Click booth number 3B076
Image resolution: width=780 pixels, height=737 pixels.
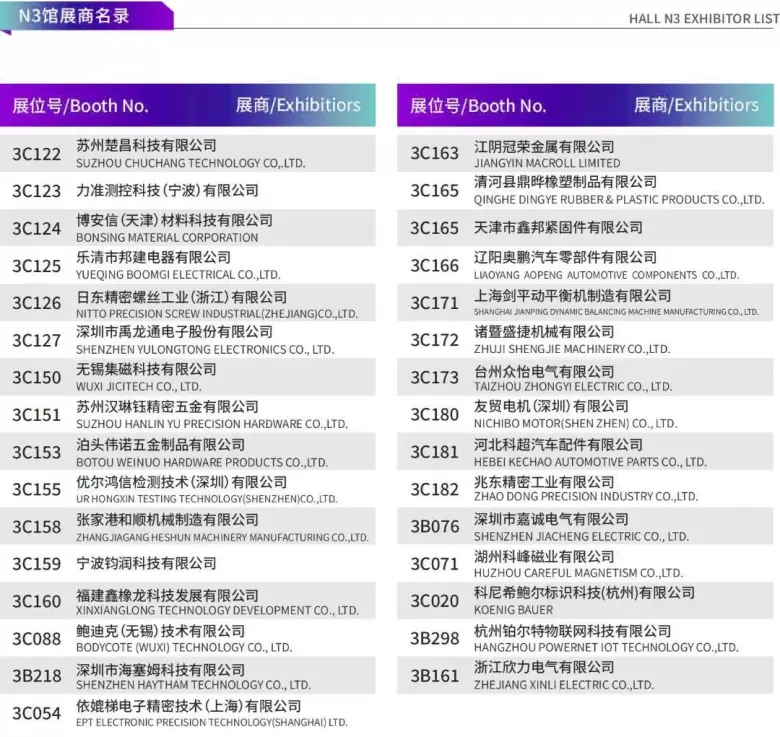(434, 526)
